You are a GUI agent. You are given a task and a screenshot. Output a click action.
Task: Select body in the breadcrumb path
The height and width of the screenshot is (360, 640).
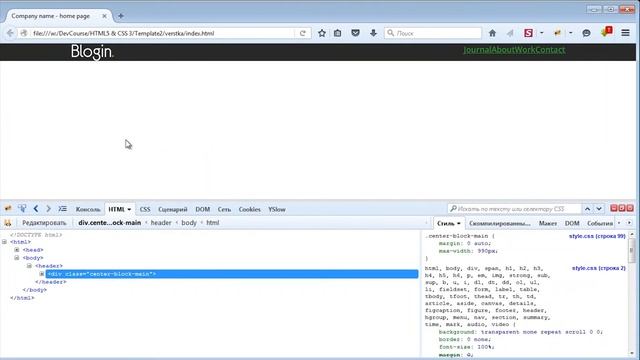click(189, 223)
